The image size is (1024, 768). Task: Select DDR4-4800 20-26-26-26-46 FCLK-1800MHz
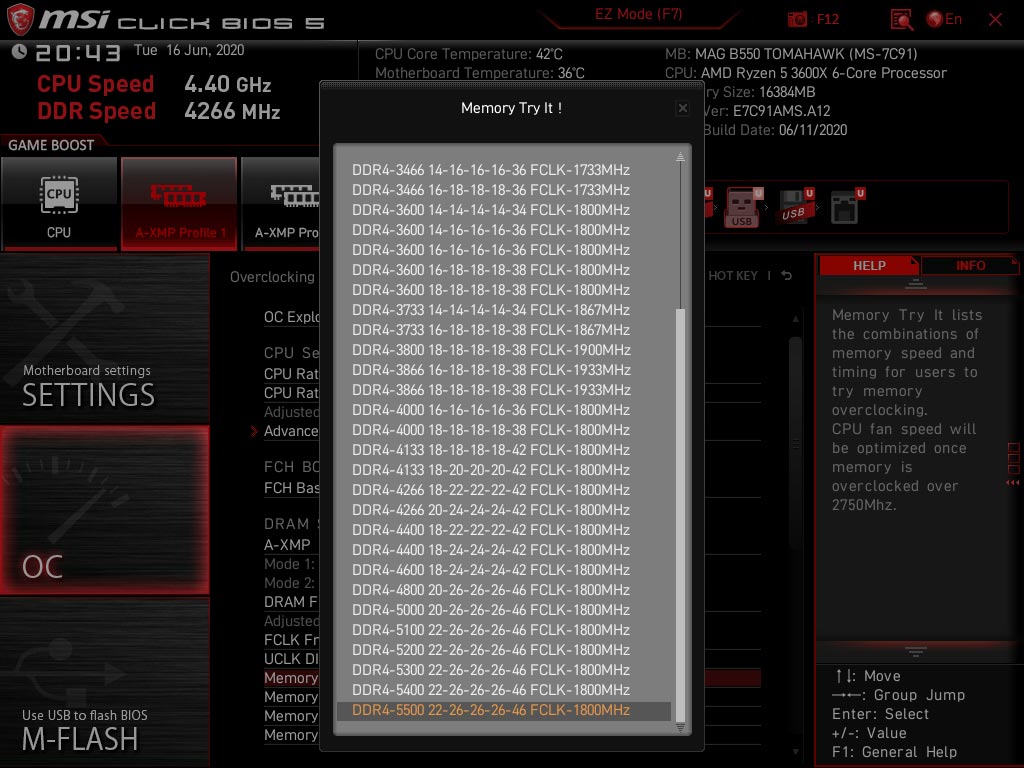click(490, 590)
